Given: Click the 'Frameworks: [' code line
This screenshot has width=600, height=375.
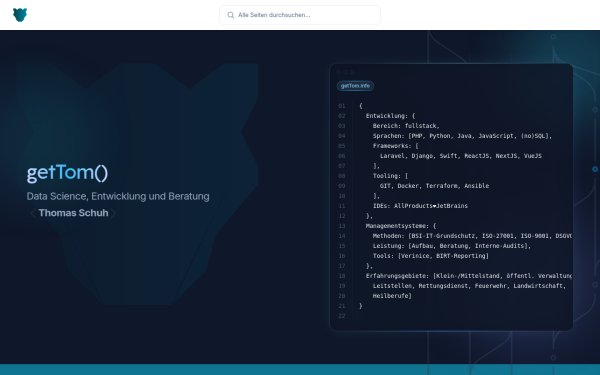Looking at the screenshot, I should point(396,146).
